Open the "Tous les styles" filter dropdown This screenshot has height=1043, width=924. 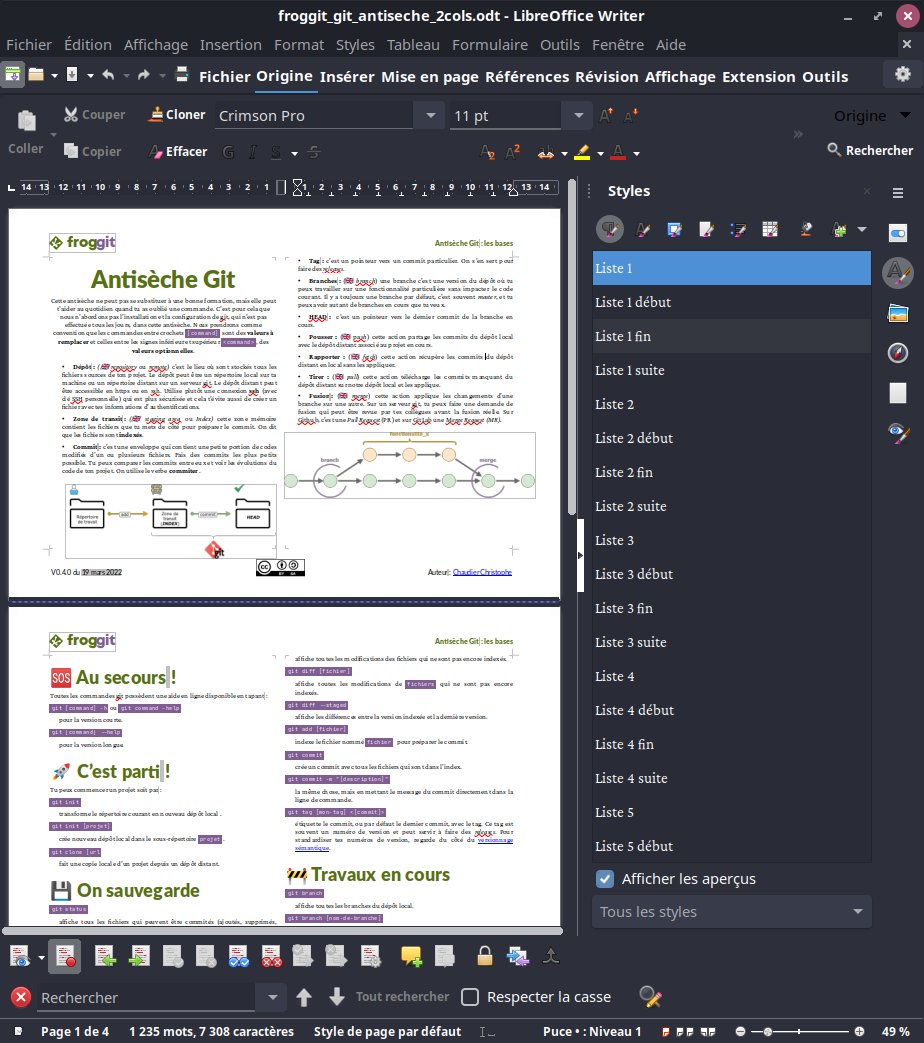[731, 911]
